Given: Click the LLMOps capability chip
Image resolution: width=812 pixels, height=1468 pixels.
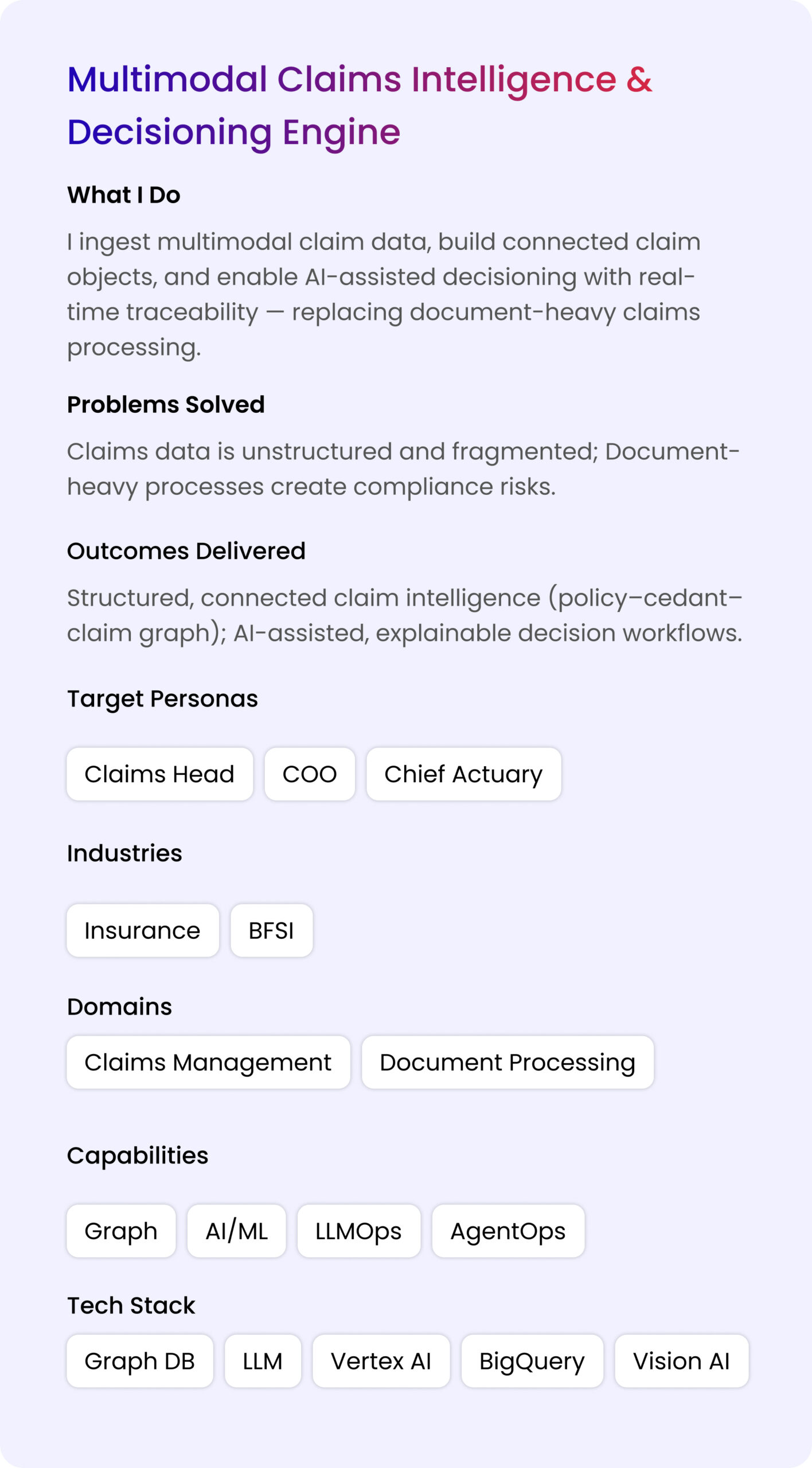Looking at the screenshot, I should (x=358, y=1231).
